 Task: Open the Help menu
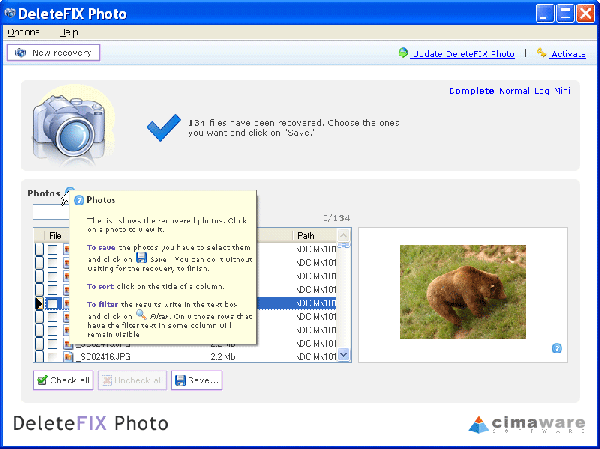pos(69,33)
